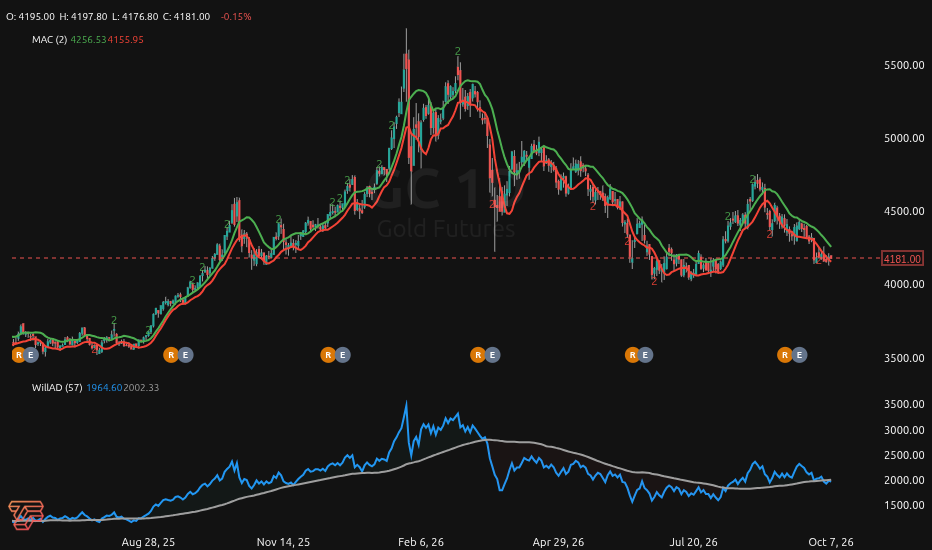Click the Oct 7, 26 date label

click(x=831, y=542)
